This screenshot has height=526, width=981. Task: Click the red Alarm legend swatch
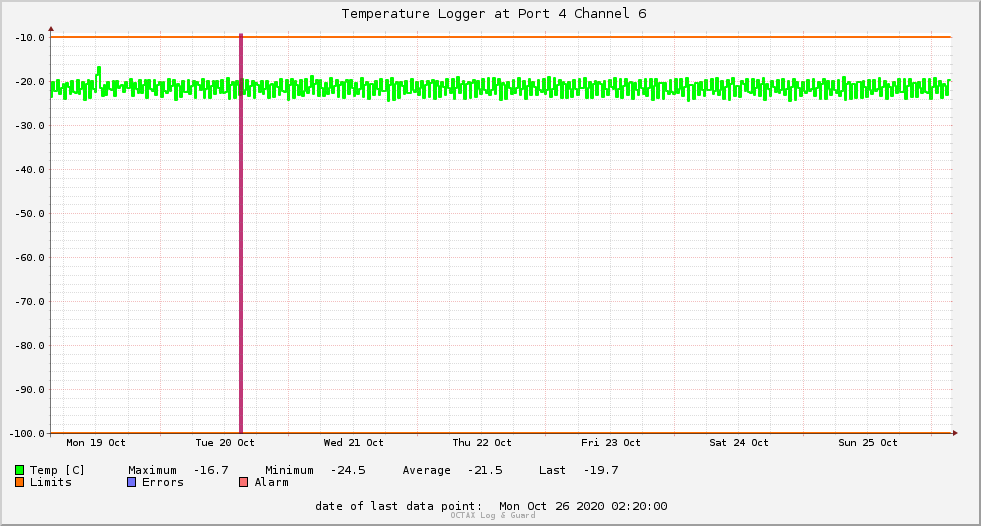(x=243, y=482)
